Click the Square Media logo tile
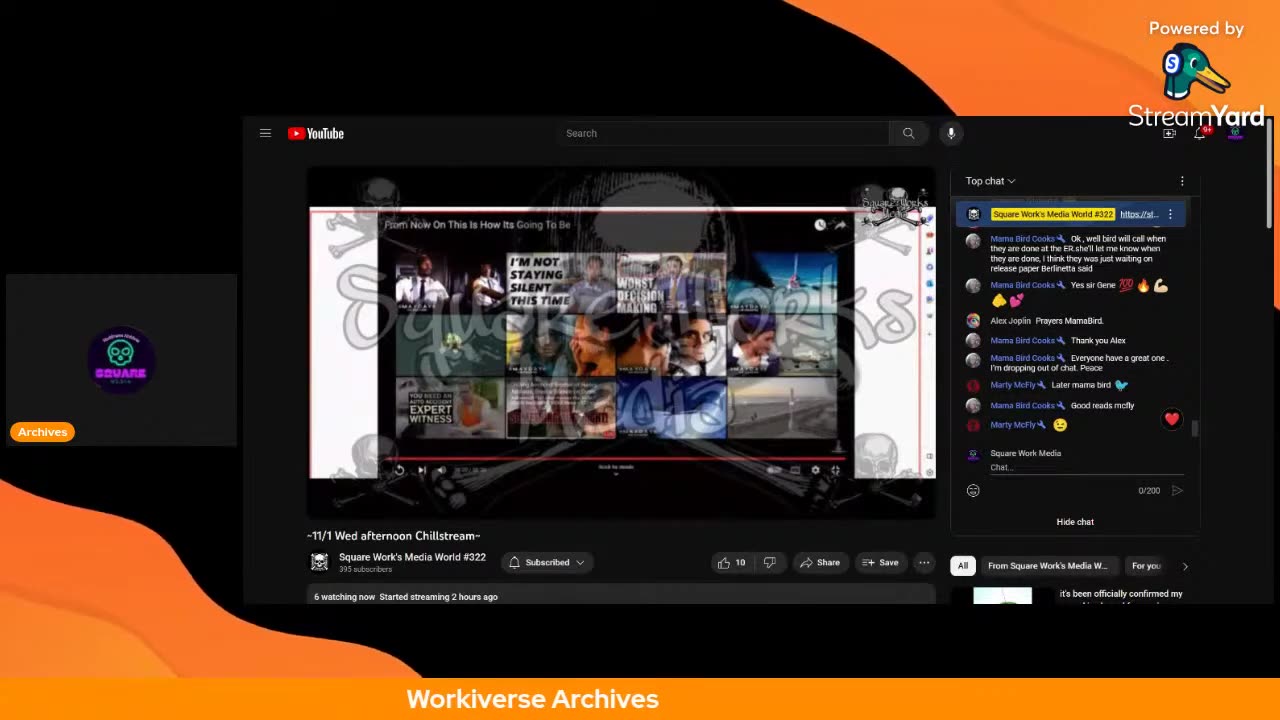The height and width of the screenshot is (720, 1280). tap(121, 360)
